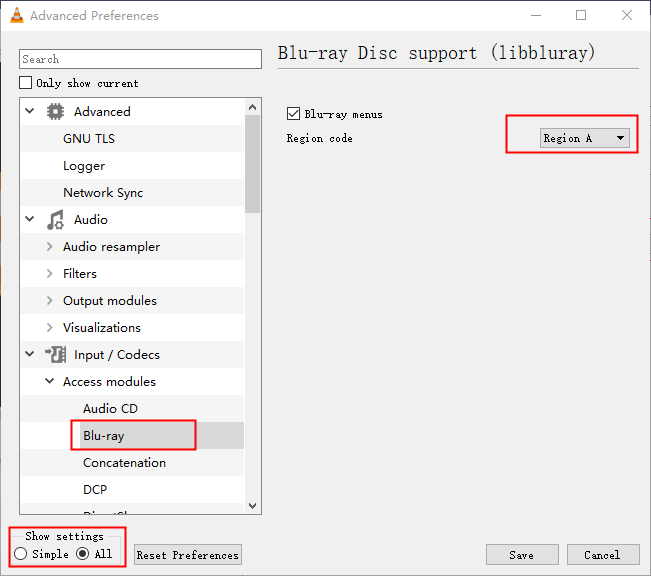Collapse the Input / Codecs section
Image resolution: width=651 pixels, height=576 pixels.
click(x=30, y=354)
